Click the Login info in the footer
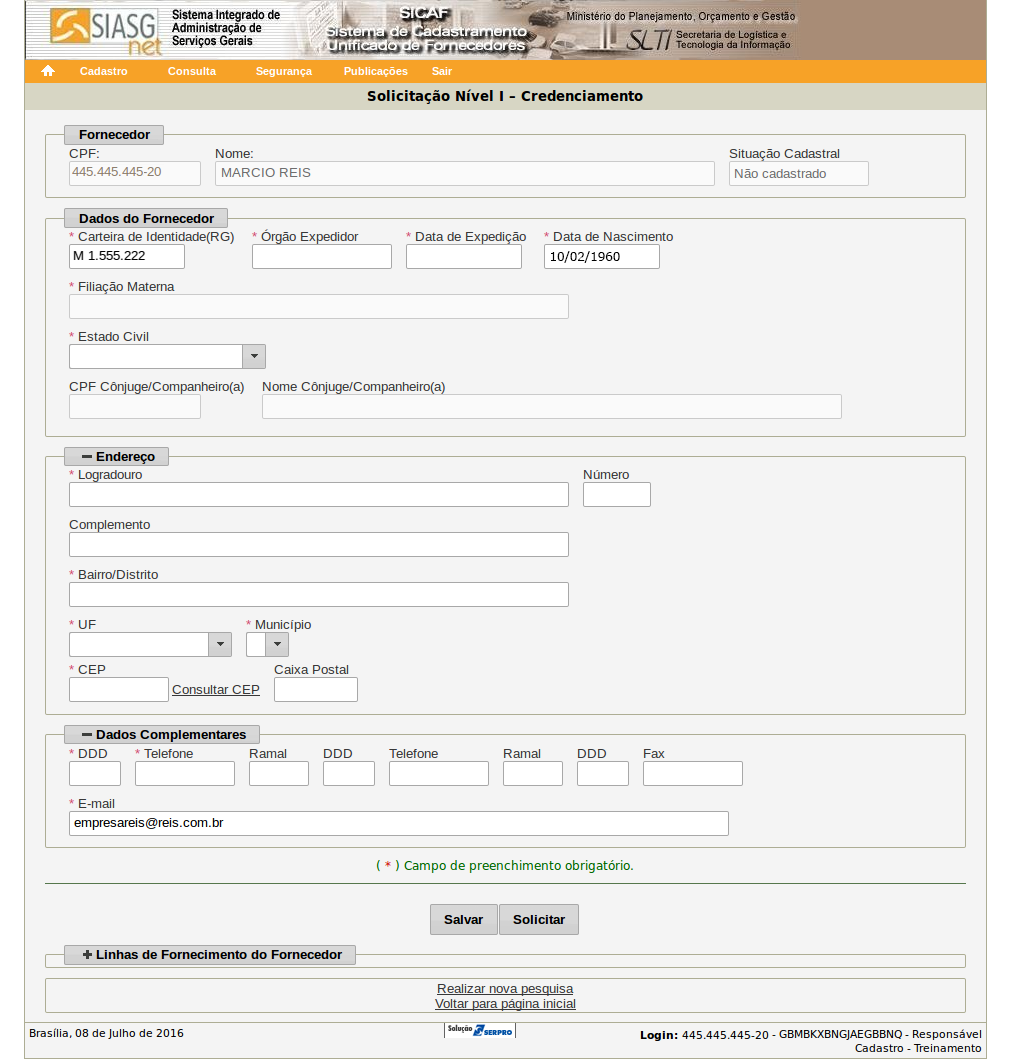The height and width of the screenshot is (1059, 1011). pos(810,1041)
